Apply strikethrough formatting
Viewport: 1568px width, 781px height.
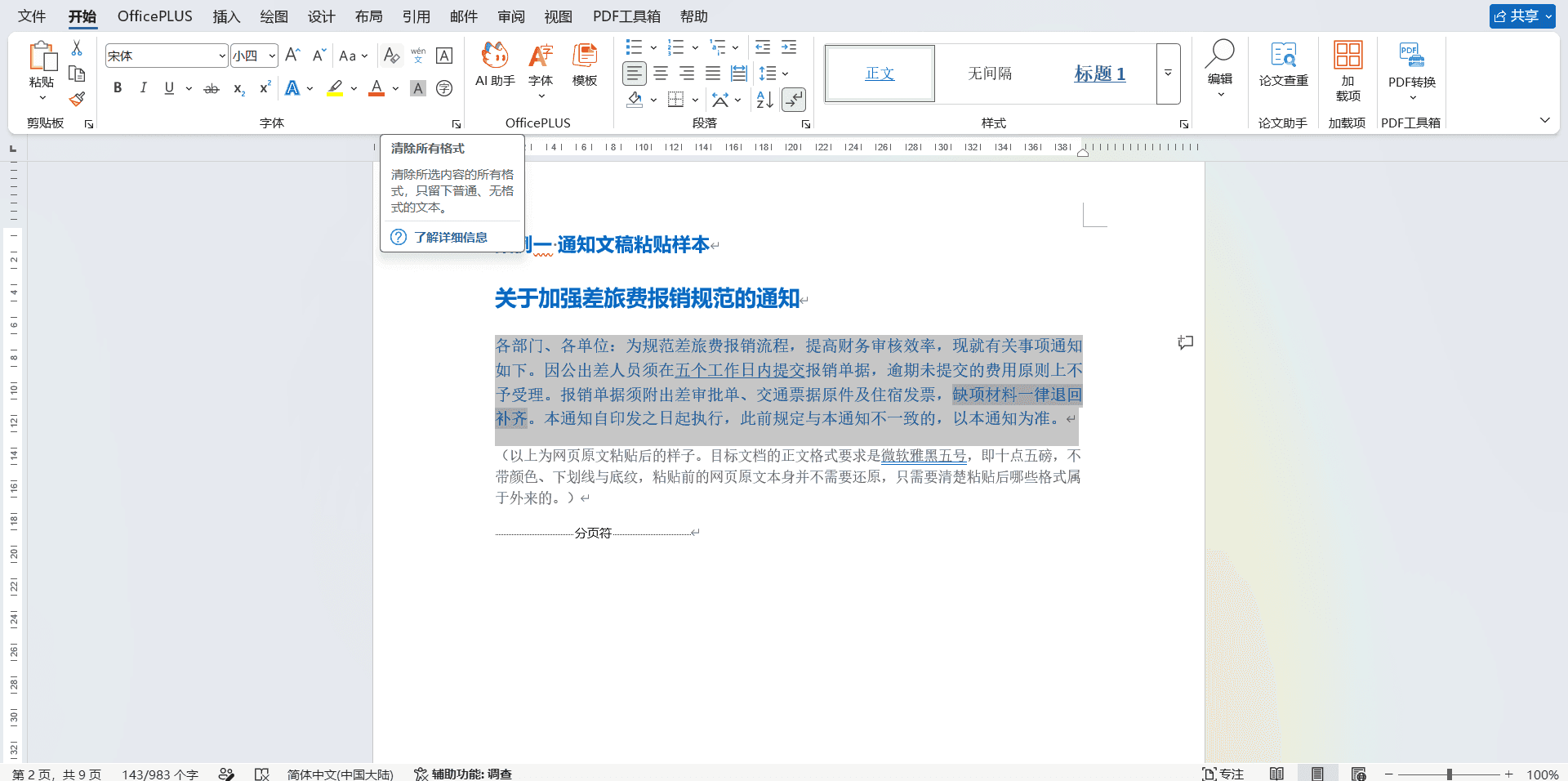tap(212, 88)
